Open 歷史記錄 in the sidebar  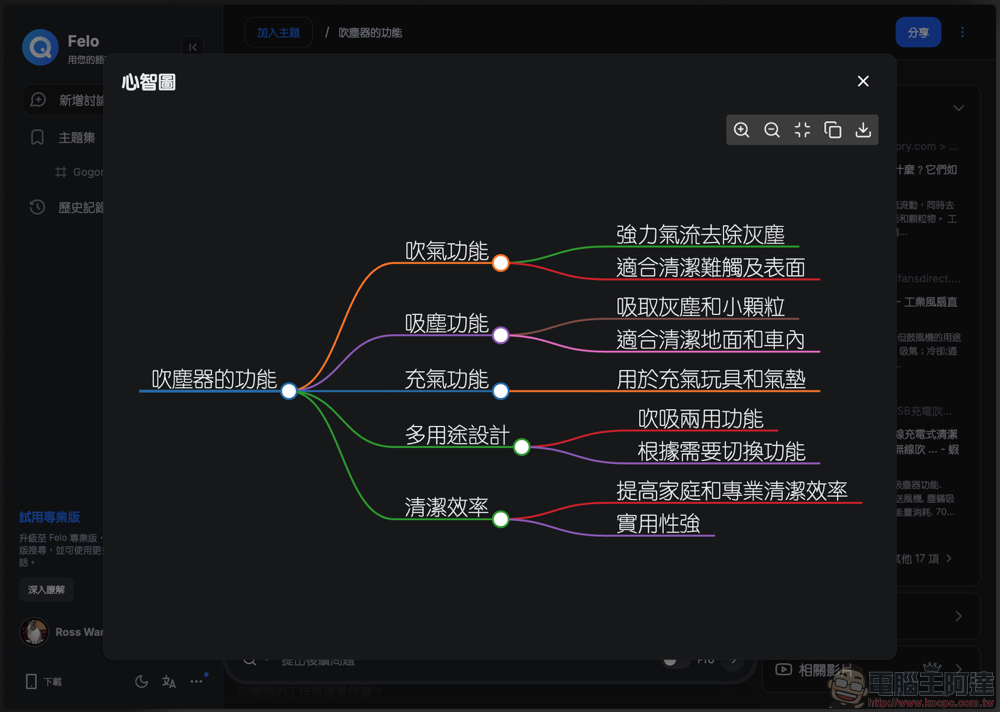tap(80, 208)
